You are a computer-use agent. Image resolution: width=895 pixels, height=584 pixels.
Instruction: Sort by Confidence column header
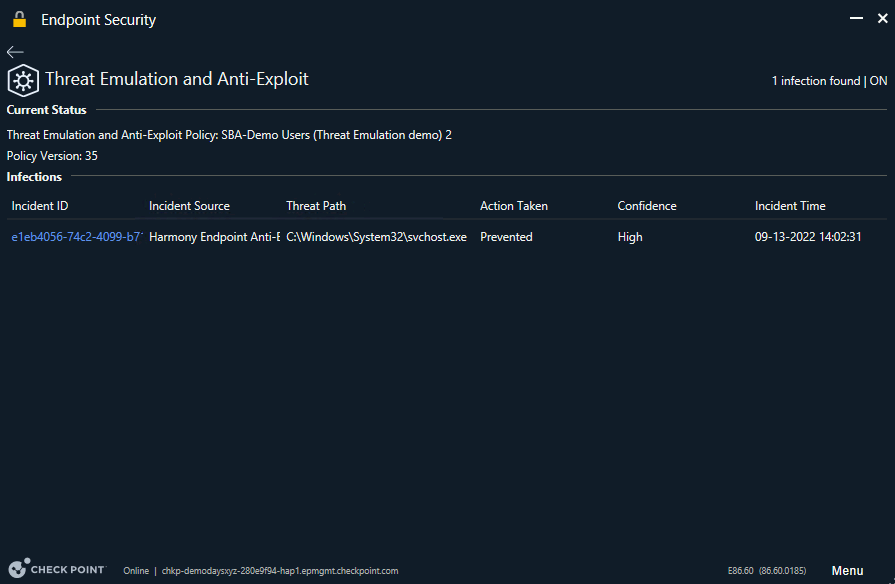pyautogui.click(x=647, y=206)
